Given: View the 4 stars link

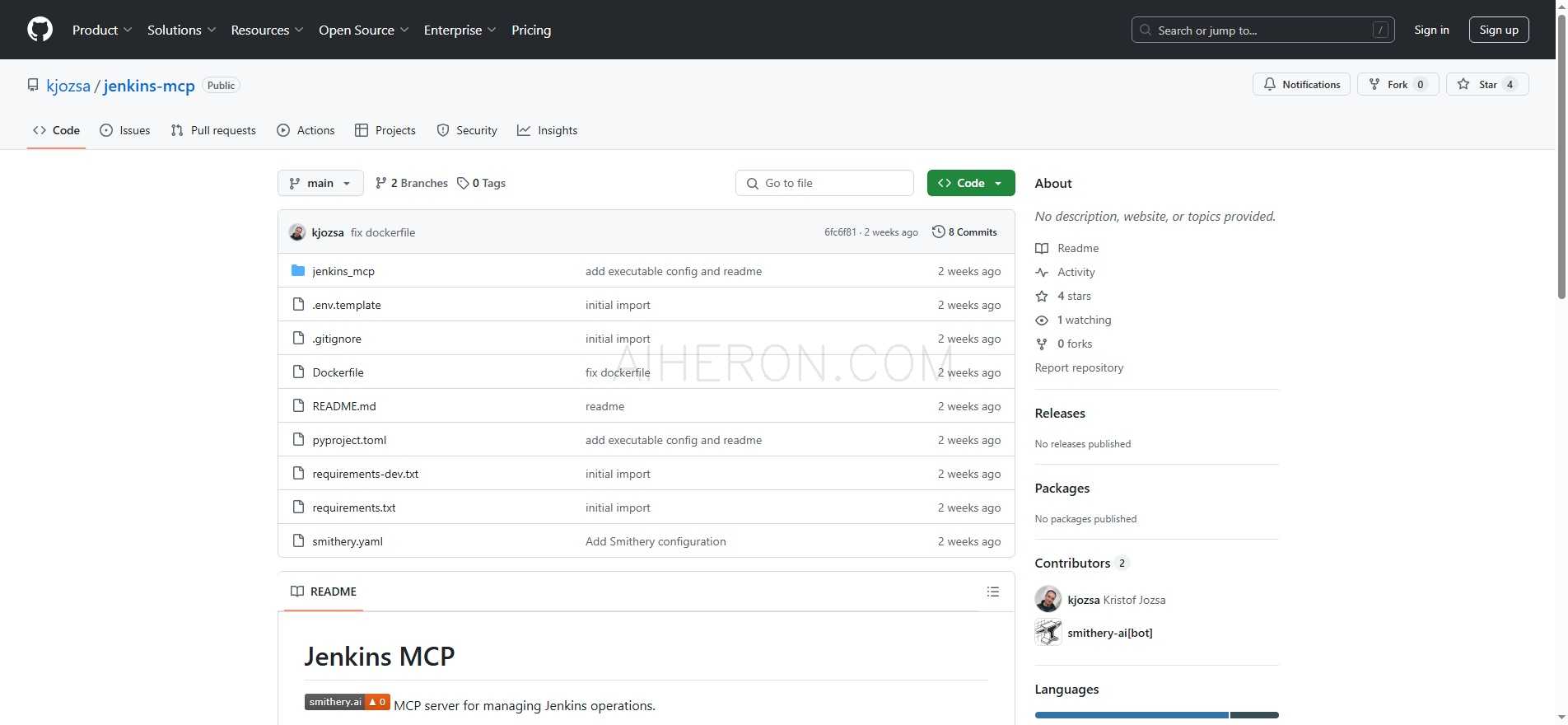Looking at the screenshot, I should 1074,296.
